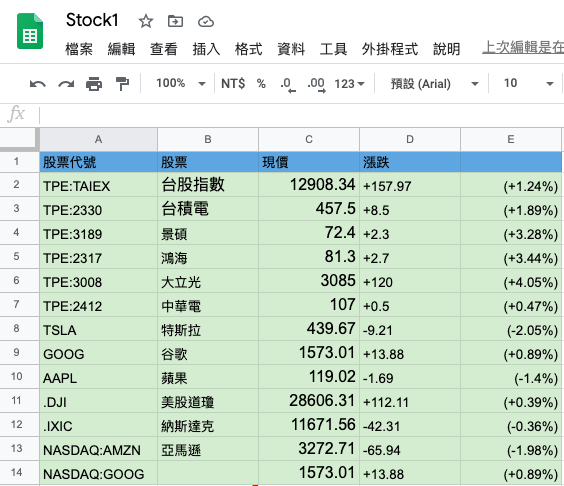Viewport: 564px width, 486px height.
Task: Open the 檔案 menu
Action: click(79, 49)
